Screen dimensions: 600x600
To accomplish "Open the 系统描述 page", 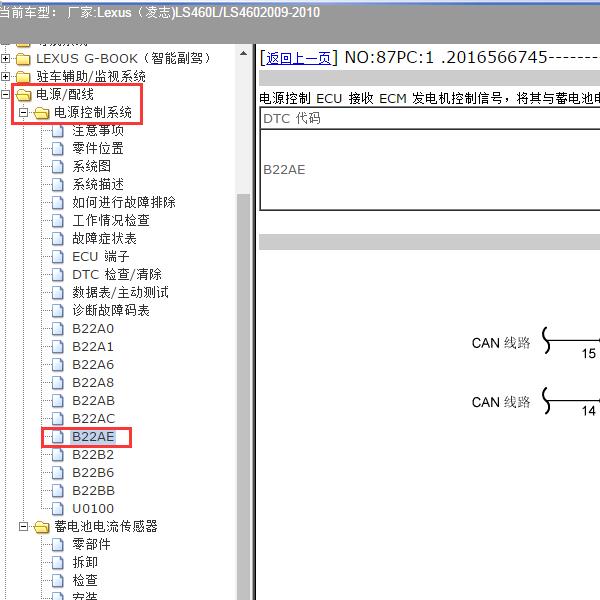I will coord(98,184).
